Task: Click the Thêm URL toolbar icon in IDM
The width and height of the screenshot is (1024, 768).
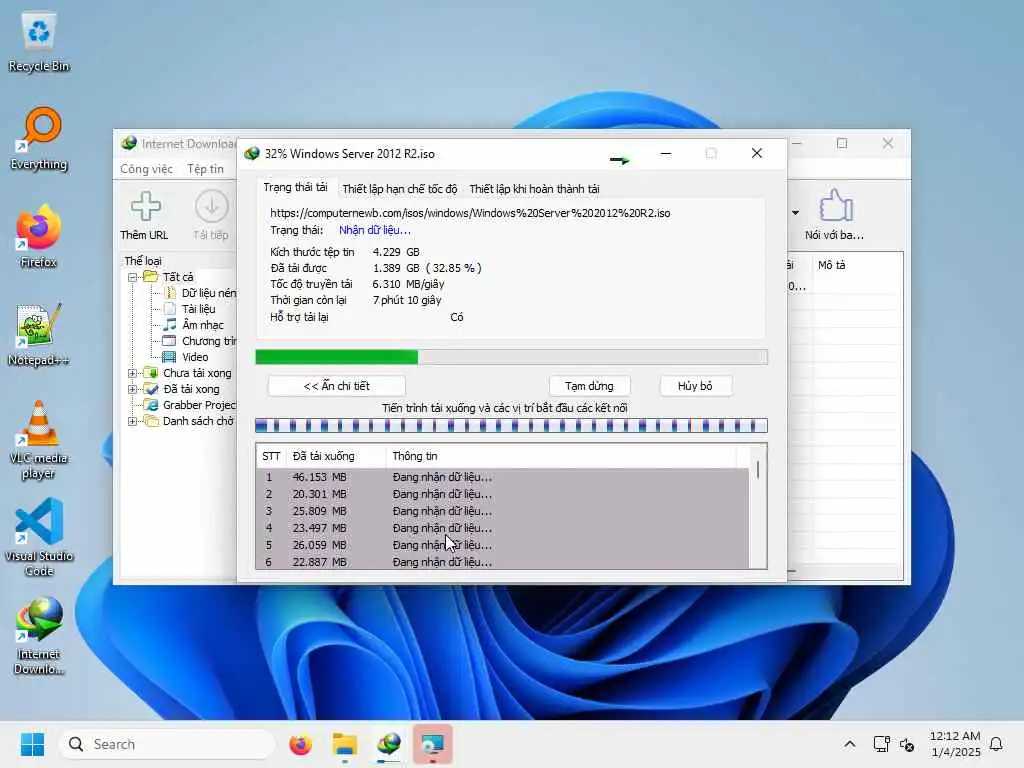Action: tap(144, 216)
